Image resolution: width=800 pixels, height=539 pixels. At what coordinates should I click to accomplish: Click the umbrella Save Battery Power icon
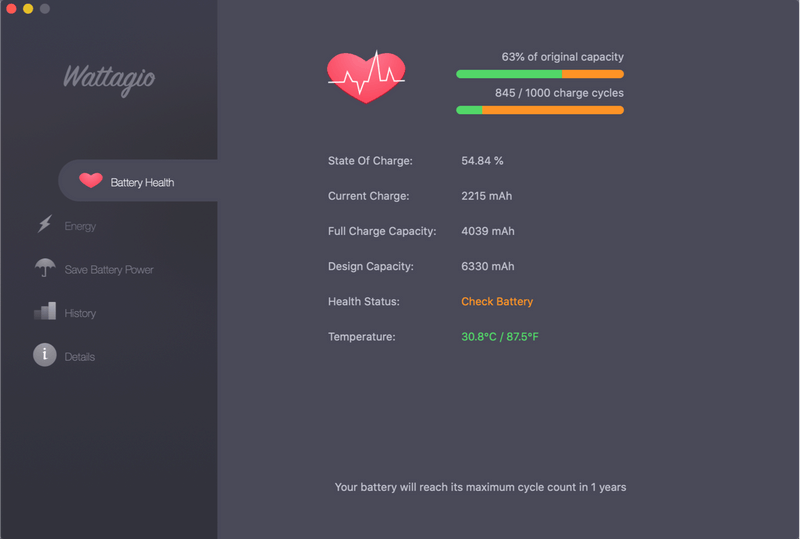(x=45, y=267)
